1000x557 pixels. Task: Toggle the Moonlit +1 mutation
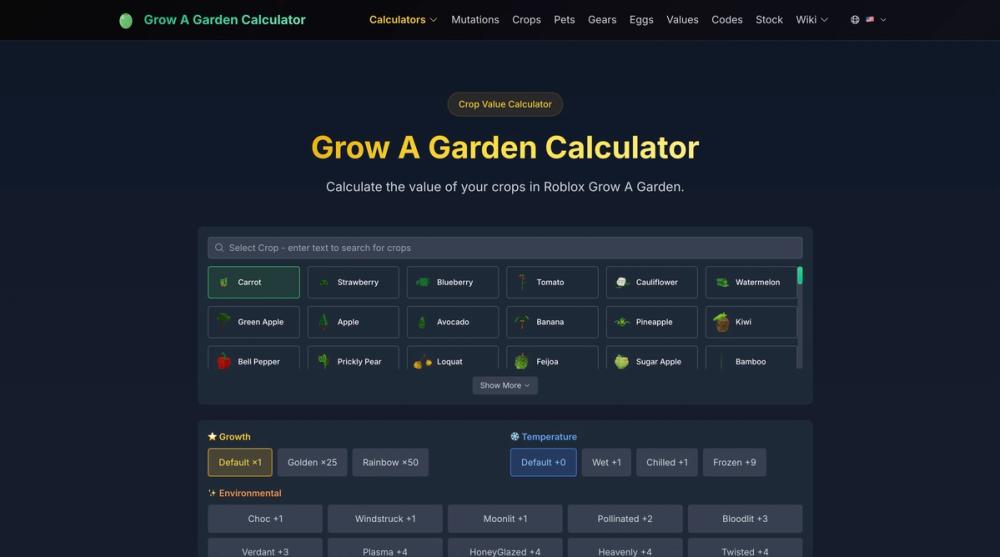[x=505, y=519]
